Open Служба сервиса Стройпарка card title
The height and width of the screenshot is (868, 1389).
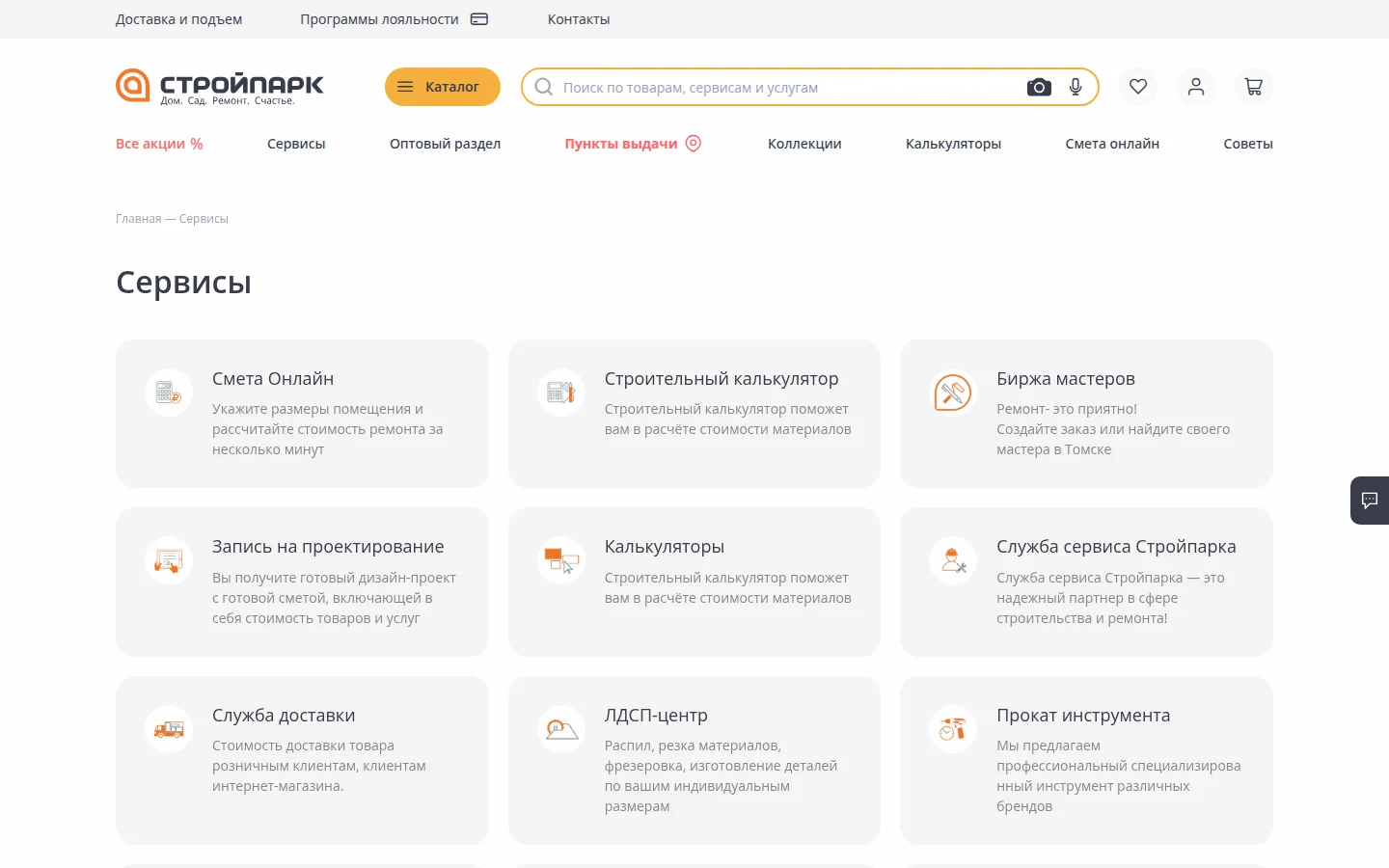pyautogui.click(x=1116, y=547)
